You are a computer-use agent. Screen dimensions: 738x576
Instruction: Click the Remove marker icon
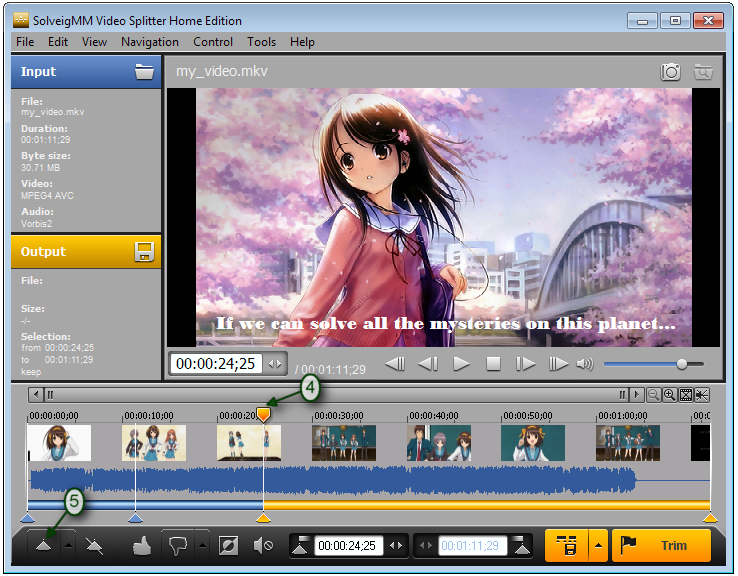94,545
